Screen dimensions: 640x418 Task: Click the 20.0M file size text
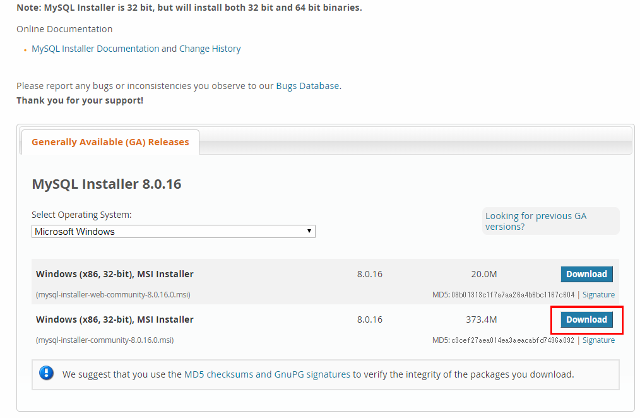click(x=484, y=274)
